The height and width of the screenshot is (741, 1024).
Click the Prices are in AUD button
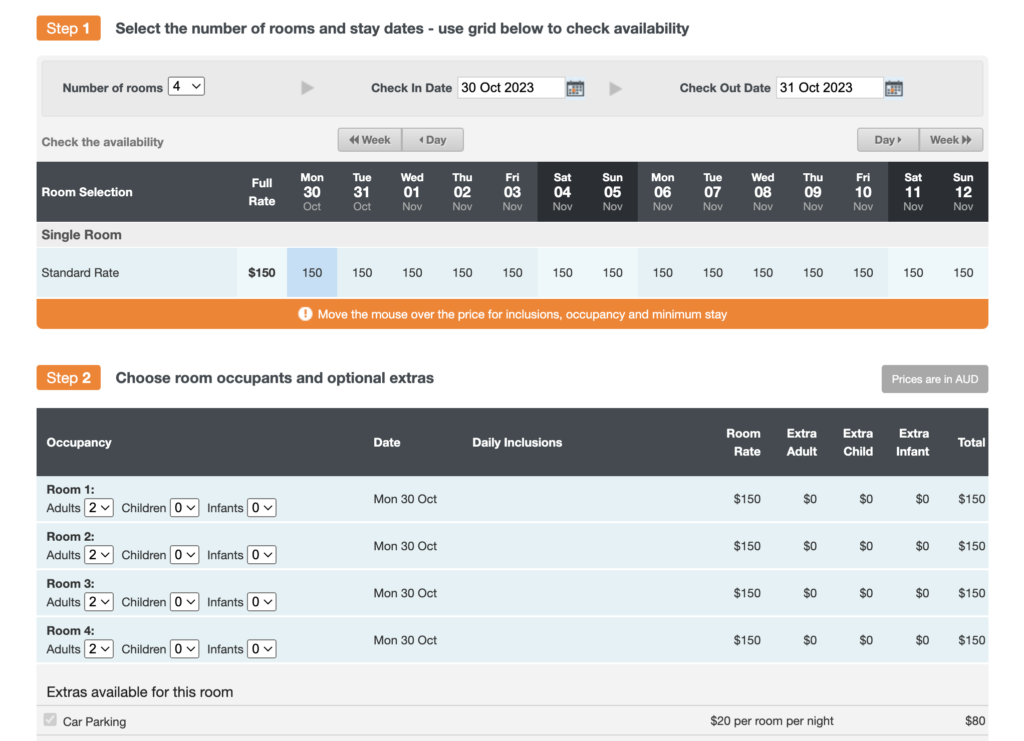[x=934, y=379]
